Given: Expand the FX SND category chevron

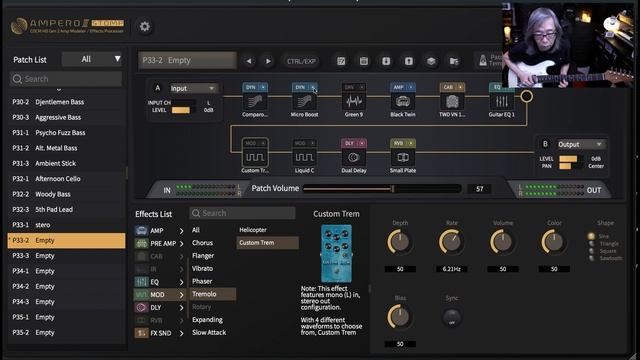Looking at the screenshot, I should 181,333.
